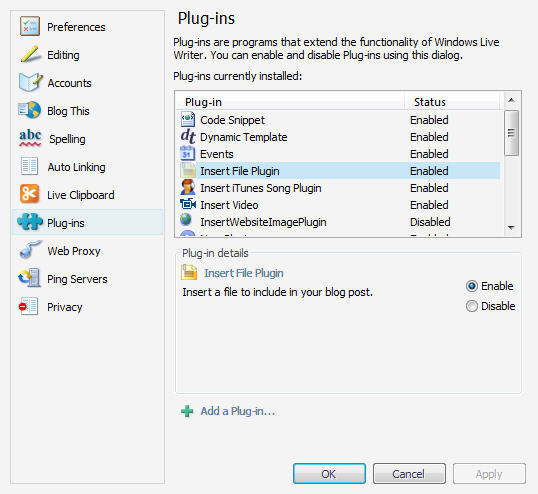The height and width of the screenshot is (494, 538).
Task: Click the Add a Plug-in link
Action: pos(237,411)
